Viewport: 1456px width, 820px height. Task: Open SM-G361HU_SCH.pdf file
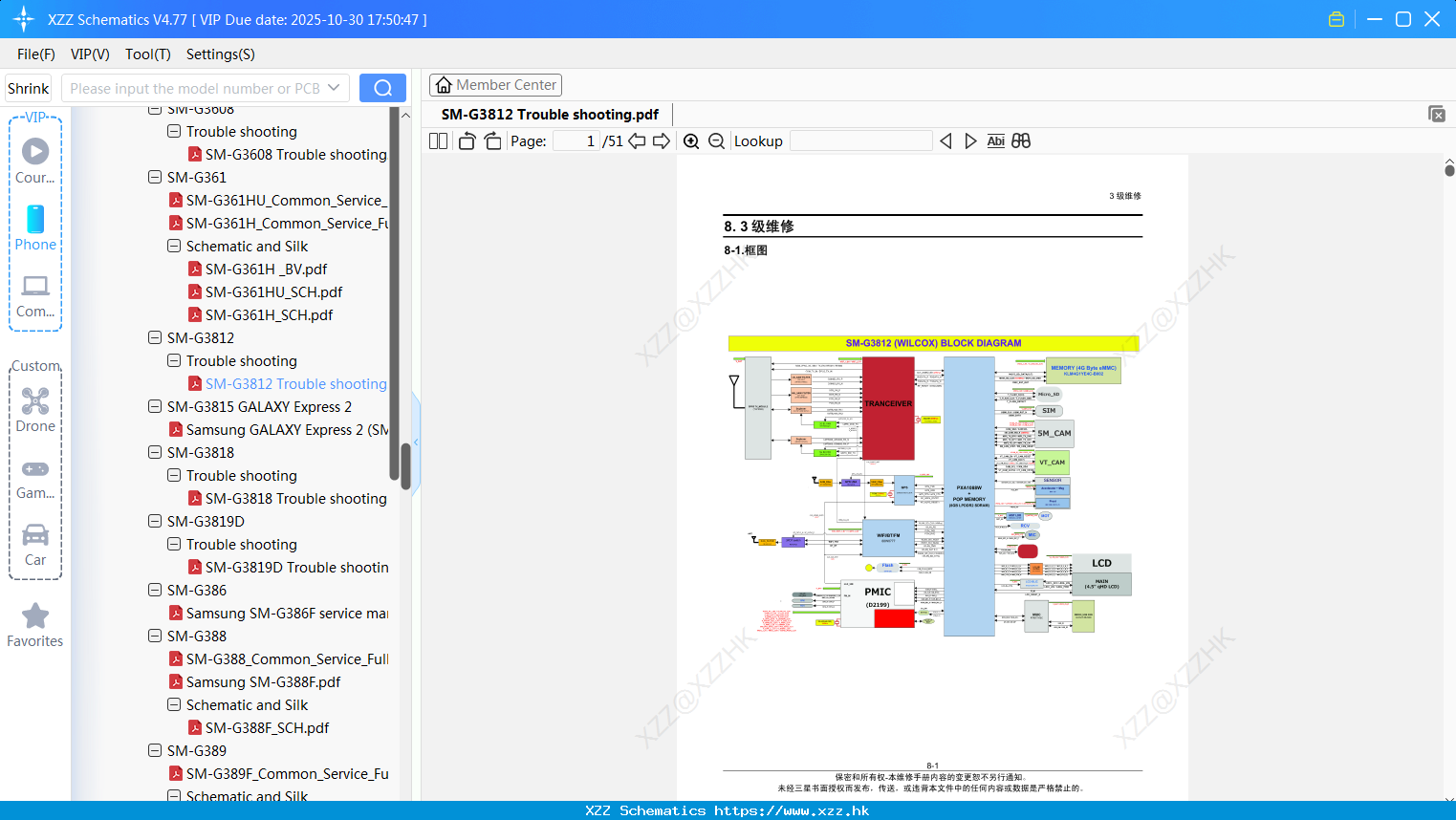click(x=273, y=291)
